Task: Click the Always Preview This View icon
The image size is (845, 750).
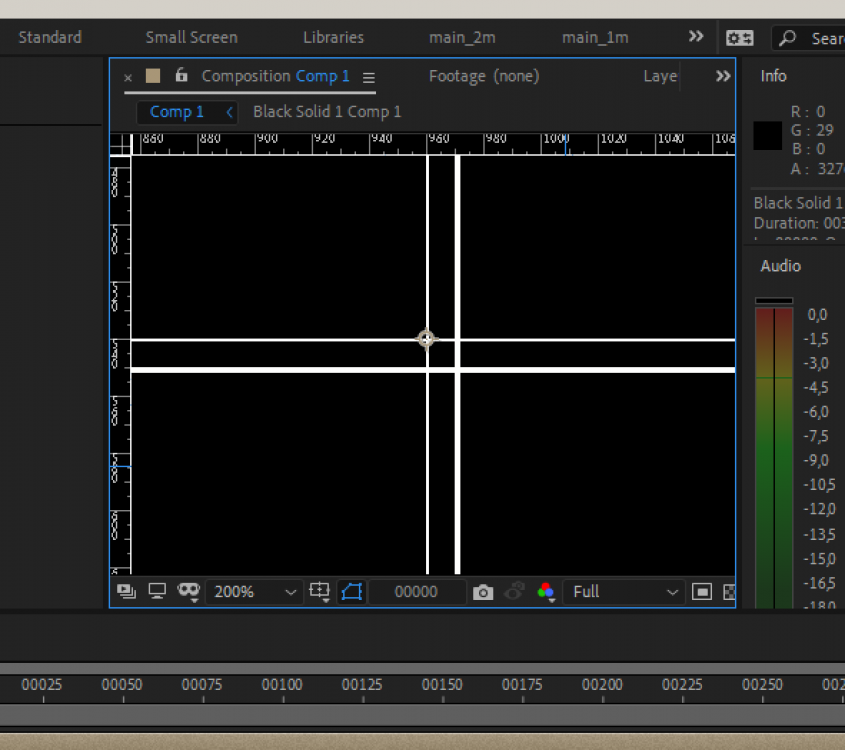Action: 126,591
